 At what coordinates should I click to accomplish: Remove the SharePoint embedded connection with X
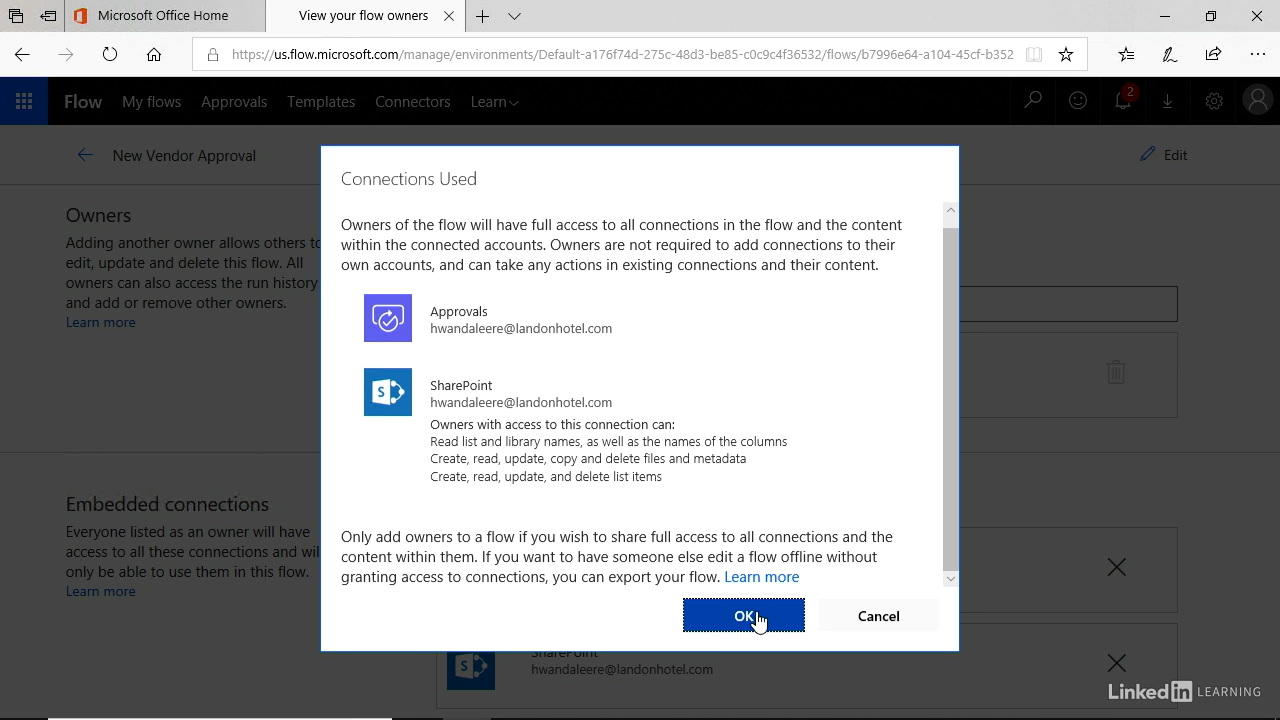1117,663
